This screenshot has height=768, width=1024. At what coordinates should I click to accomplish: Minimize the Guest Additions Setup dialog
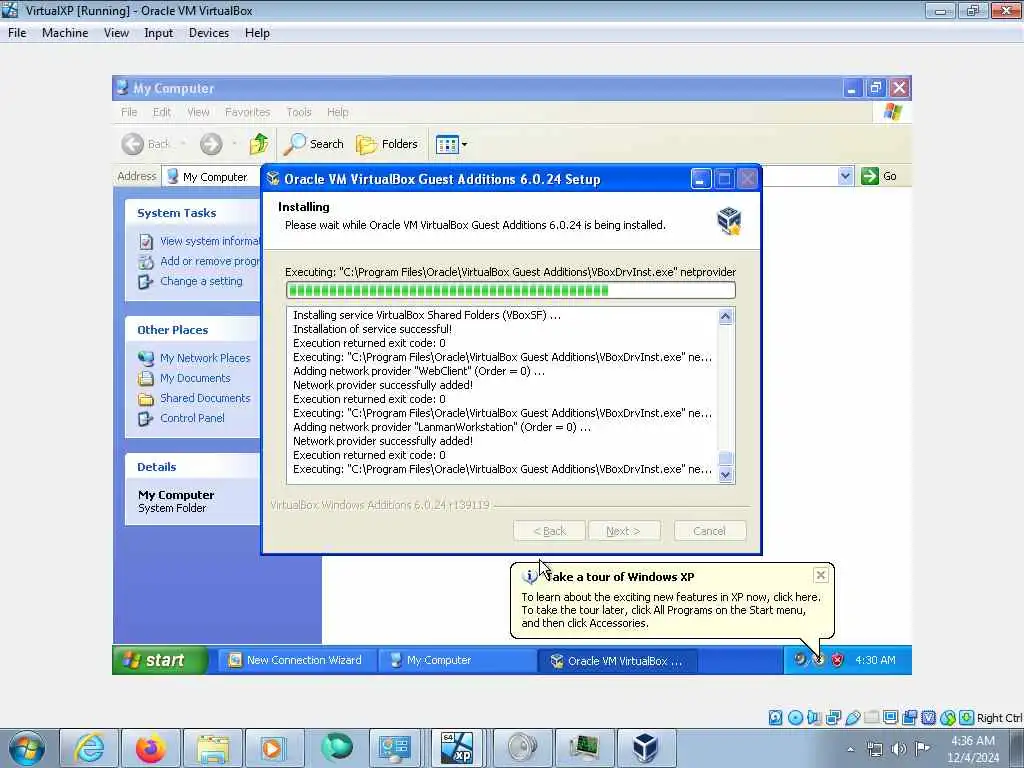tap(700, 179)
